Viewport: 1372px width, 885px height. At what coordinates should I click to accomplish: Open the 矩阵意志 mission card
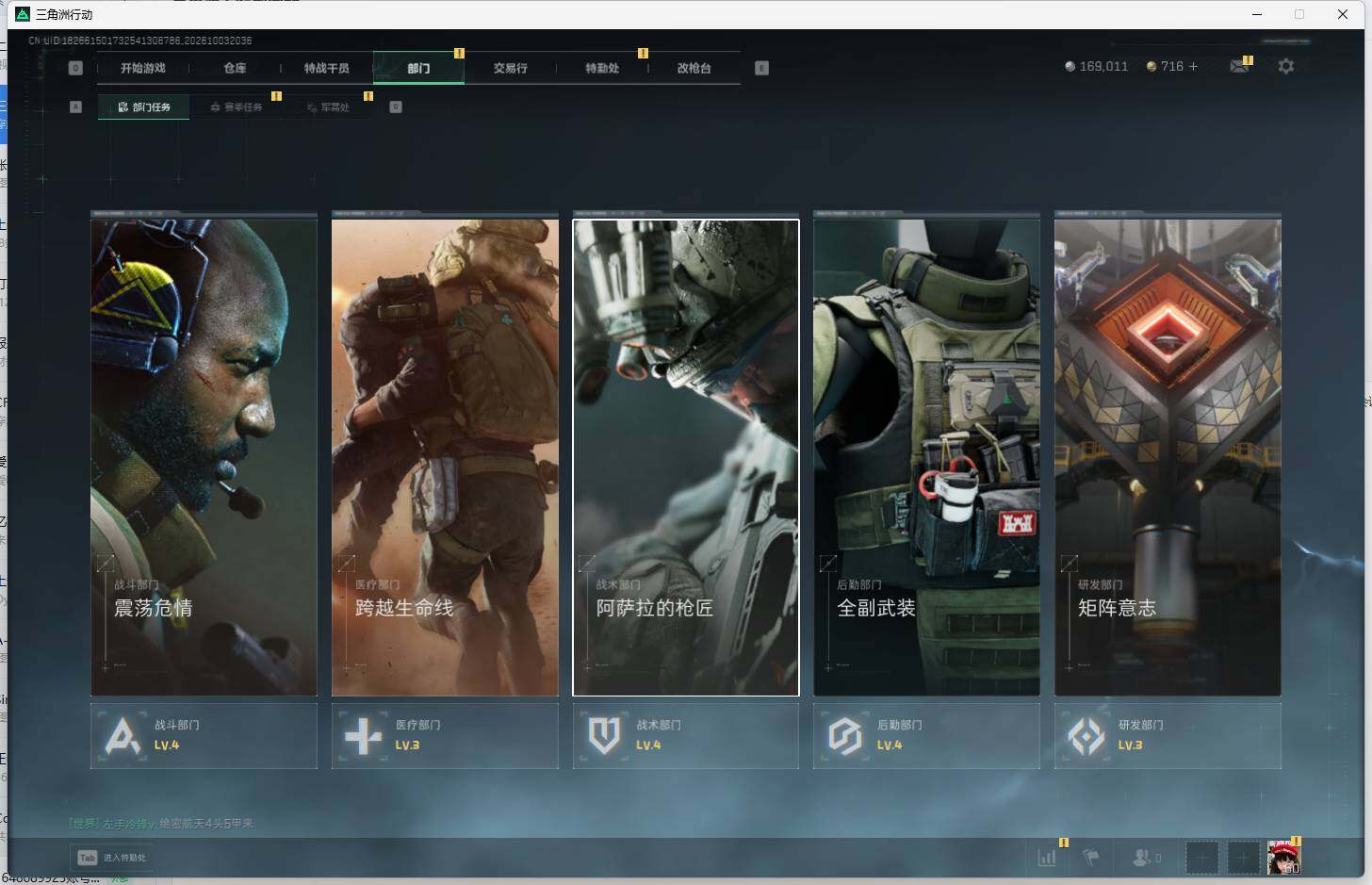click(x=1168, y=458)
